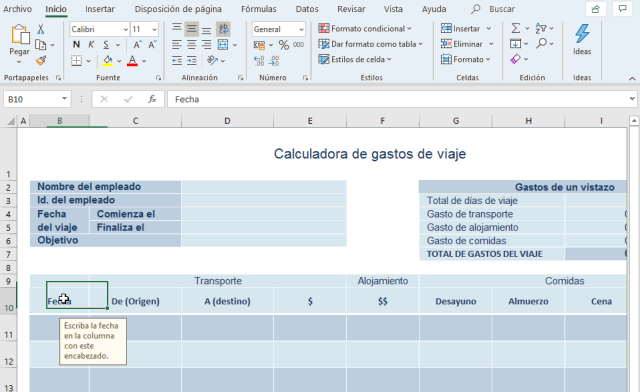Click the Rellenar (fill down) icon

pos(516,44)
